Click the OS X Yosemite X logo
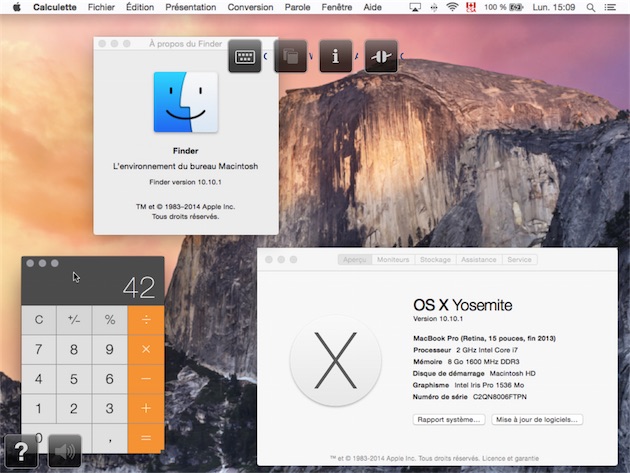The width and height of the screenshot is (630, 473). pyautogui.click(x=335, y=360)
